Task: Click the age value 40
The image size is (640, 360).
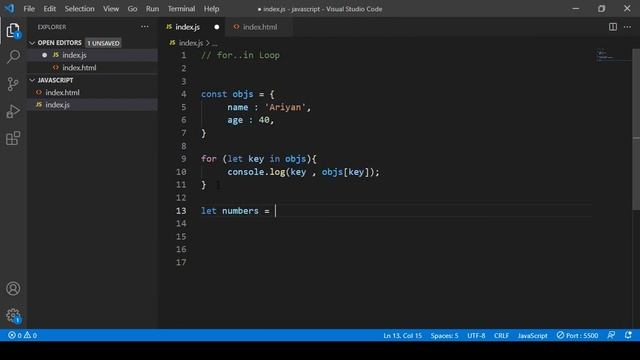Action: tap(264, 120)
